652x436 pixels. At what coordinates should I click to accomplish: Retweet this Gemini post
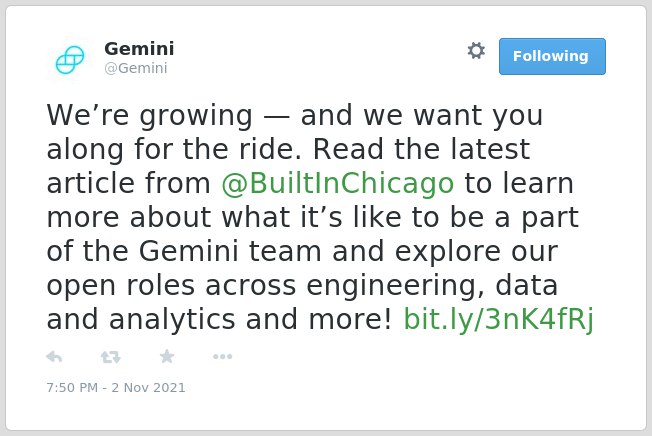click(111, 357)
